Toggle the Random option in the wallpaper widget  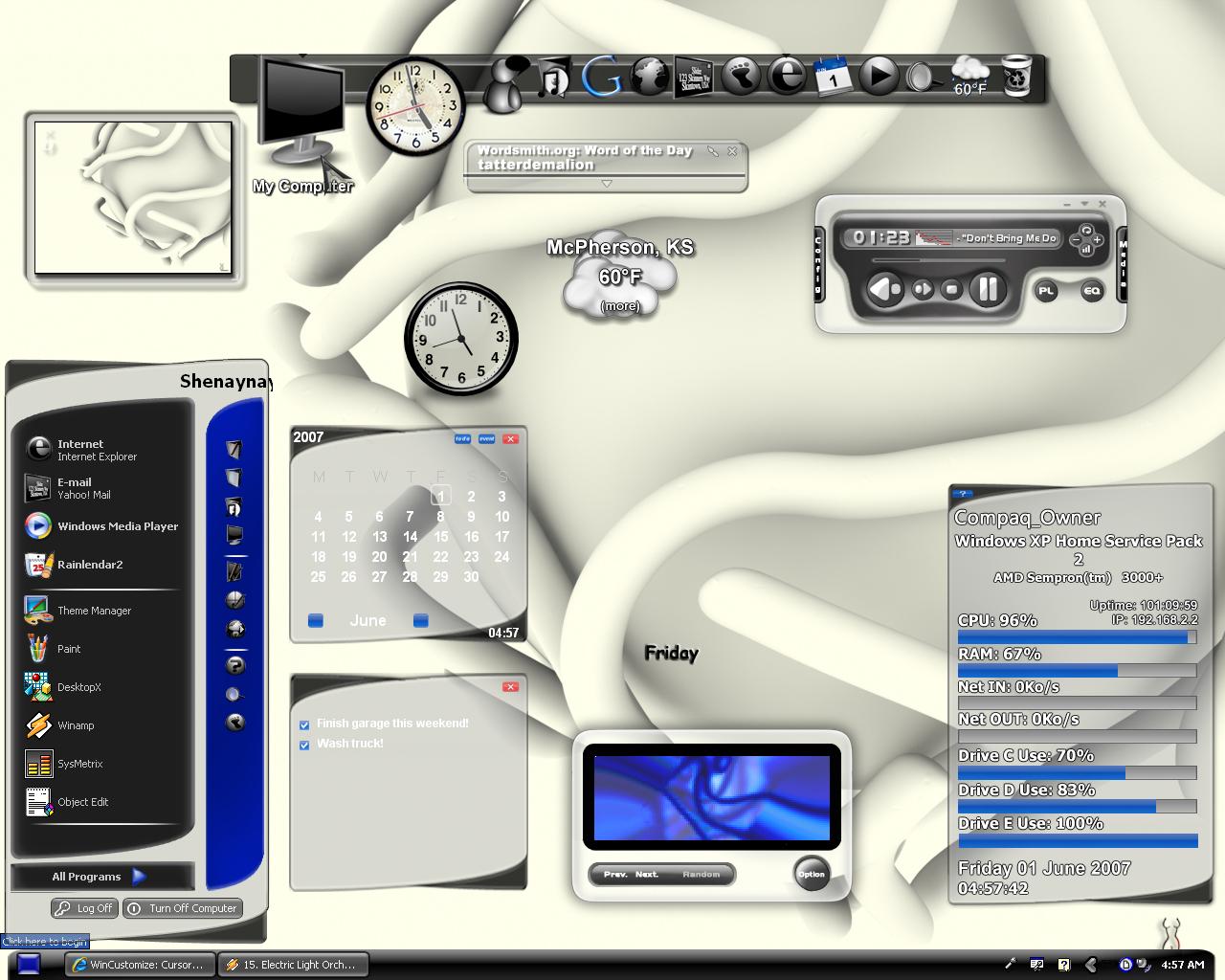click(x=701, y=874)
